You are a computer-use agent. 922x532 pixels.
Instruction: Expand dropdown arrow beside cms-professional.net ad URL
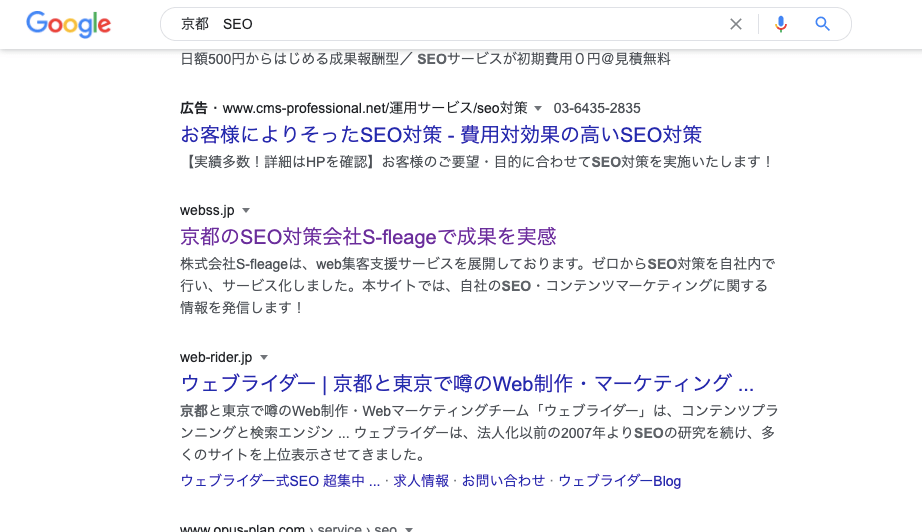coord(537,108)
